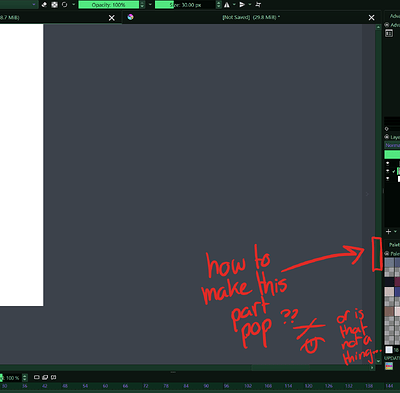Screen dimensions: 400x393
Task: Select the dark maroon palette swatch
Action: tap(397, 282)
